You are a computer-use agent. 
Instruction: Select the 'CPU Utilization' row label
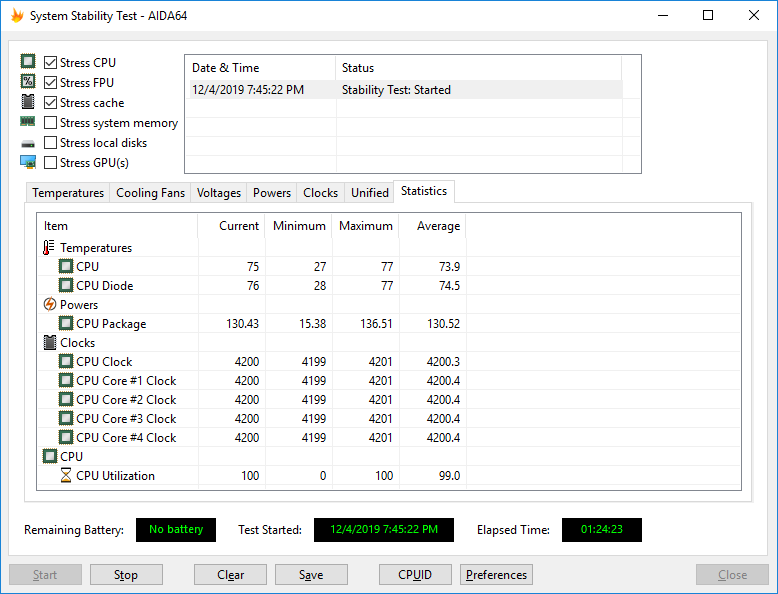click(x=115, y=475)
